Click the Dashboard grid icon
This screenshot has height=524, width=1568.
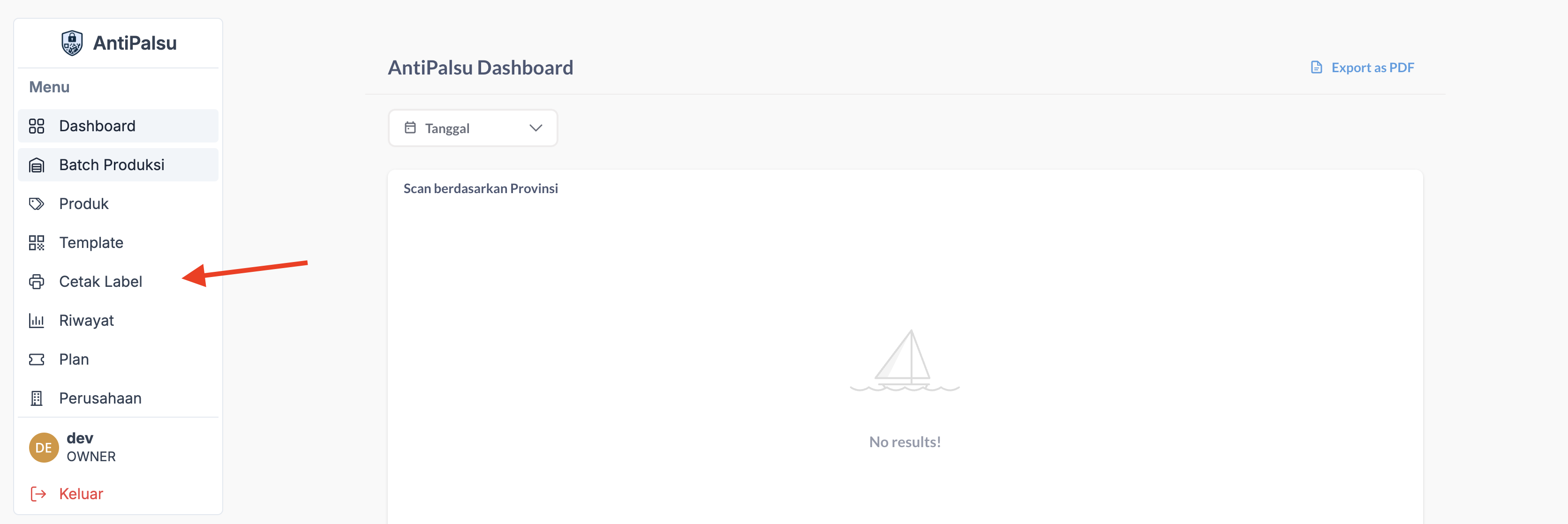click(x=37, y=126)
